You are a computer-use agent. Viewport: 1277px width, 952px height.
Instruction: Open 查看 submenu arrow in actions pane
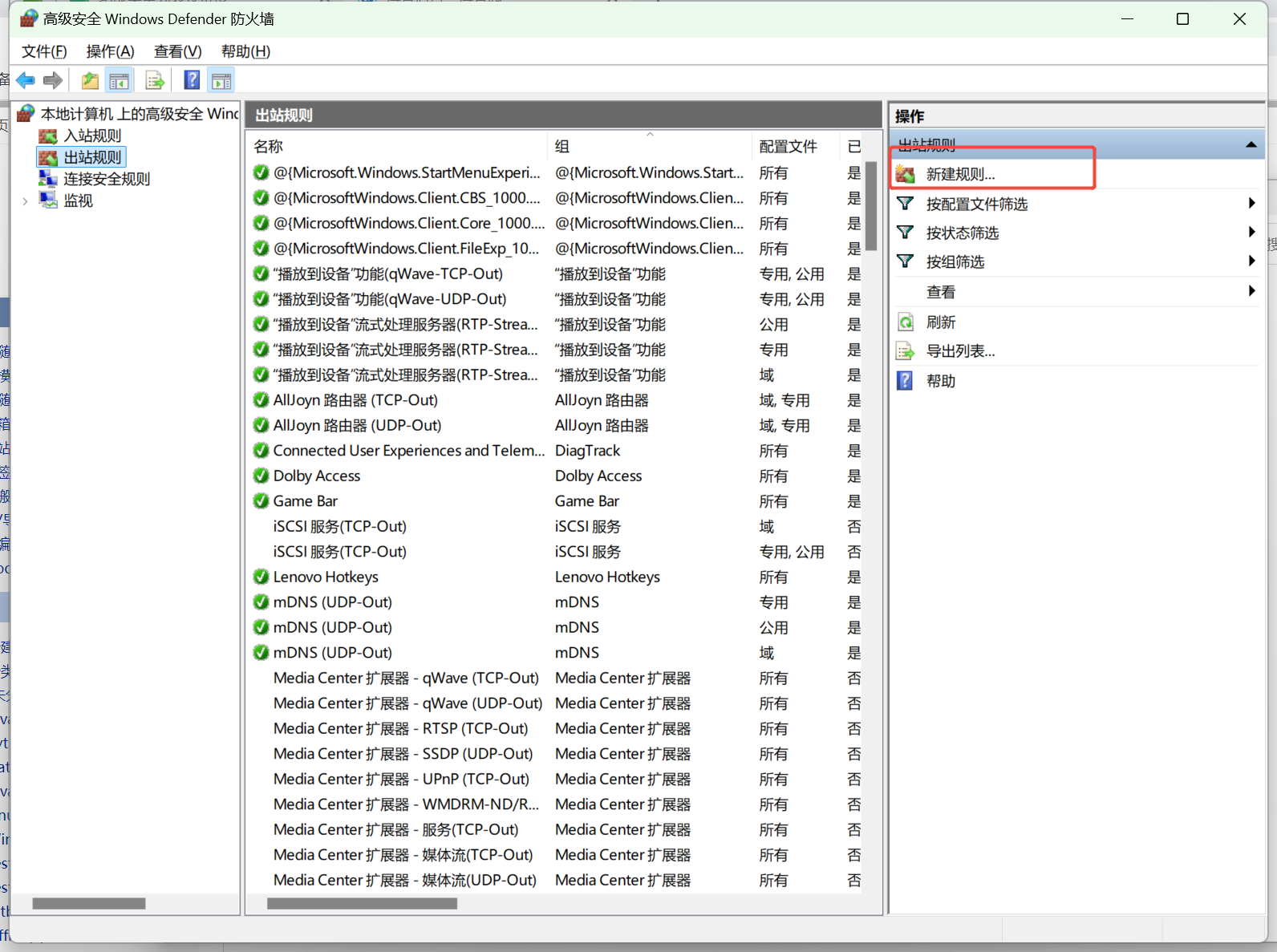[1251, 291]
